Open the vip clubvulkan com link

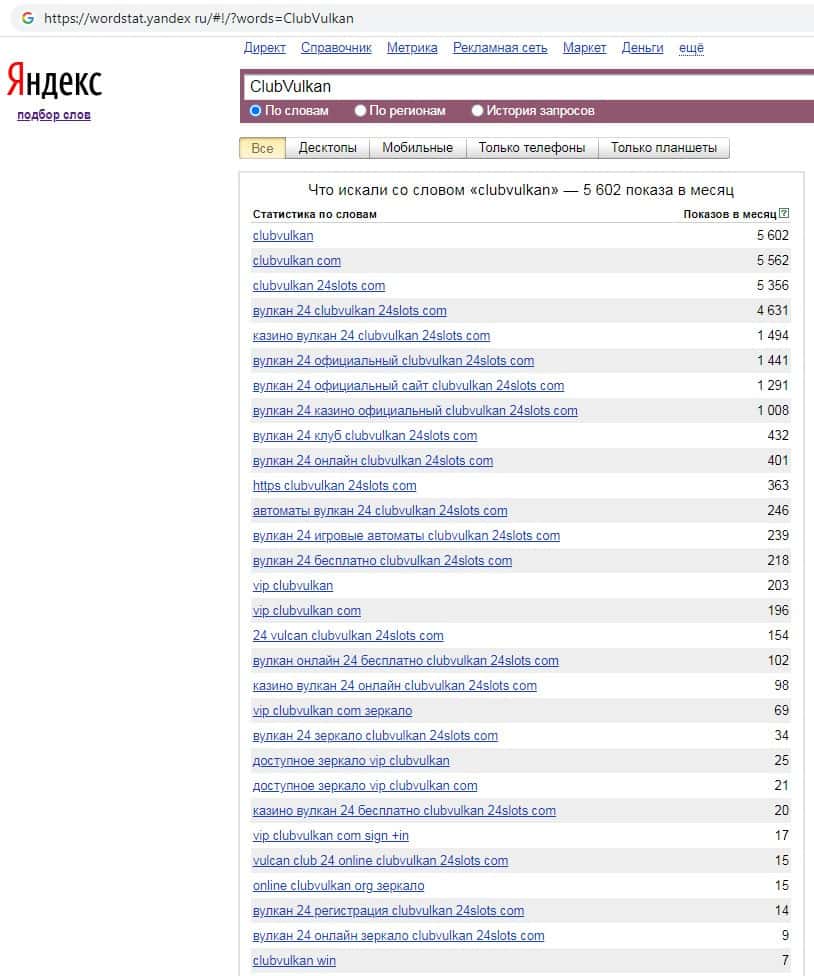(307, 611)
